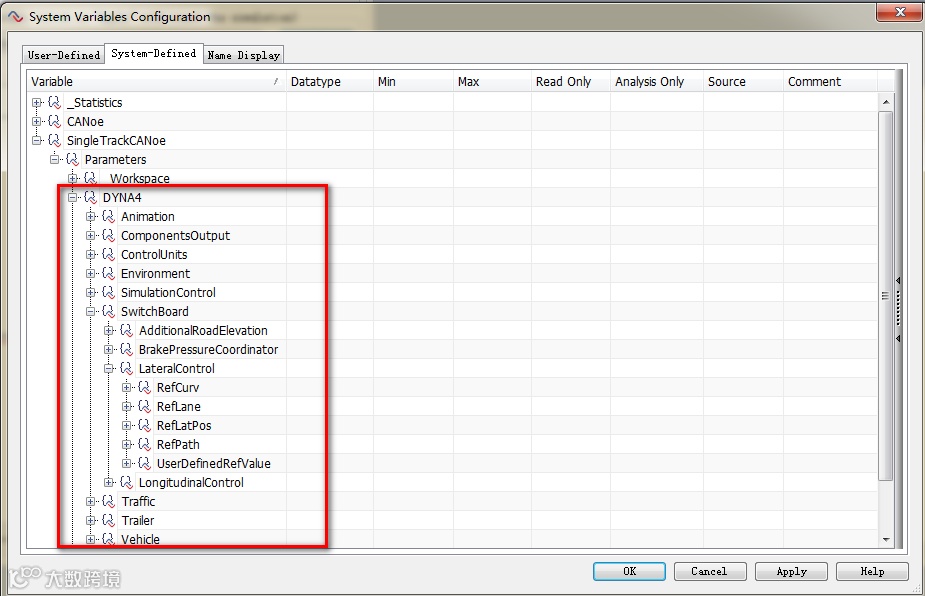The width and height of the screenshot is (925, 596).
Task: Confirm with the OK button
Action: click(x=629, y=571)
